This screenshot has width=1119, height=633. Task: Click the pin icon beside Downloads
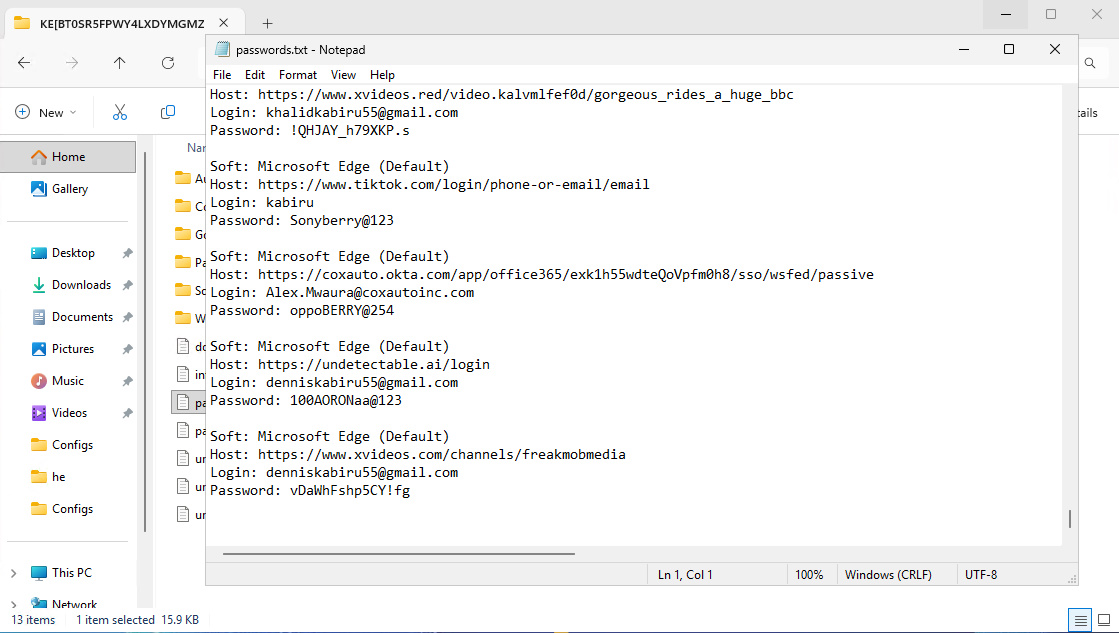[127, 285]
